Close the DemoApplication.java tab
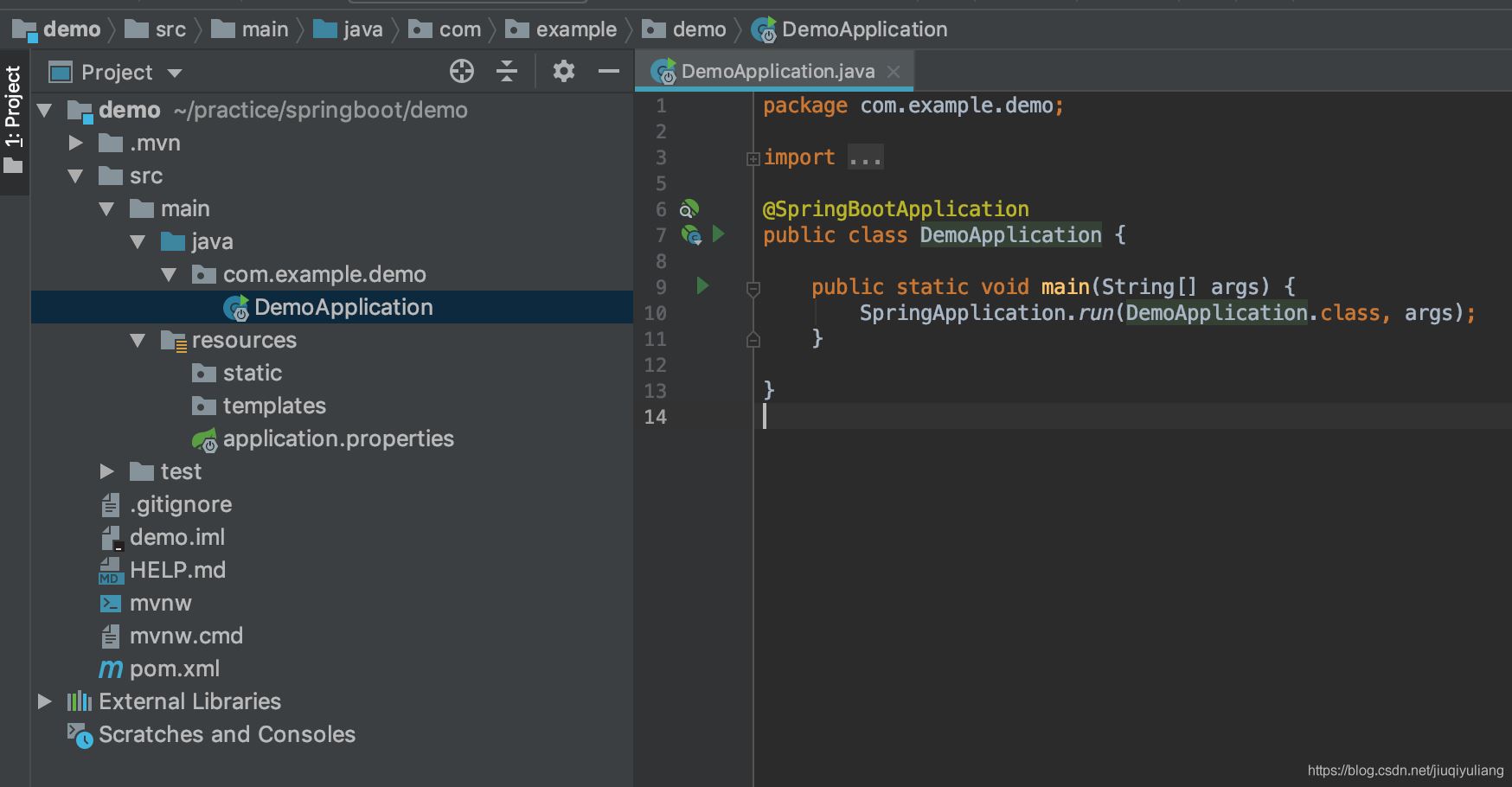Screen dimensions: 1512x787 tap(894, 72)
